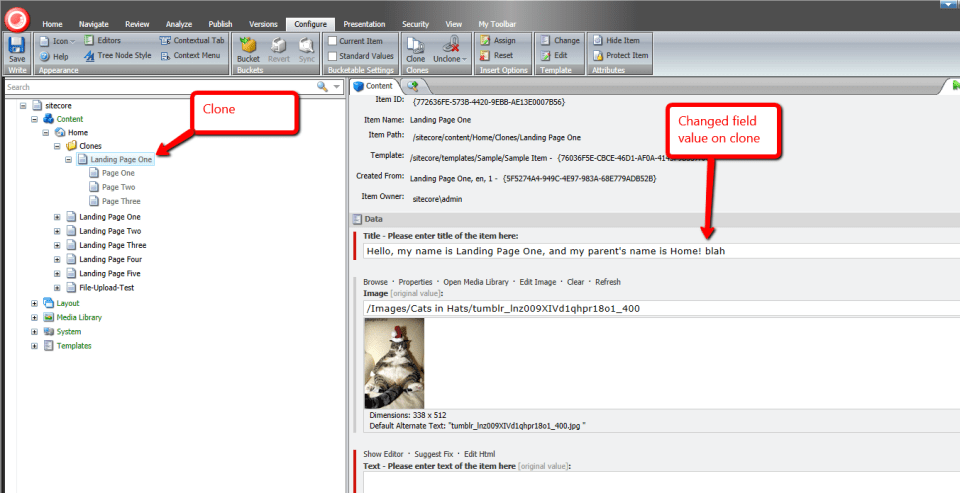Expand the Landing Page Two node

(58, 231)
